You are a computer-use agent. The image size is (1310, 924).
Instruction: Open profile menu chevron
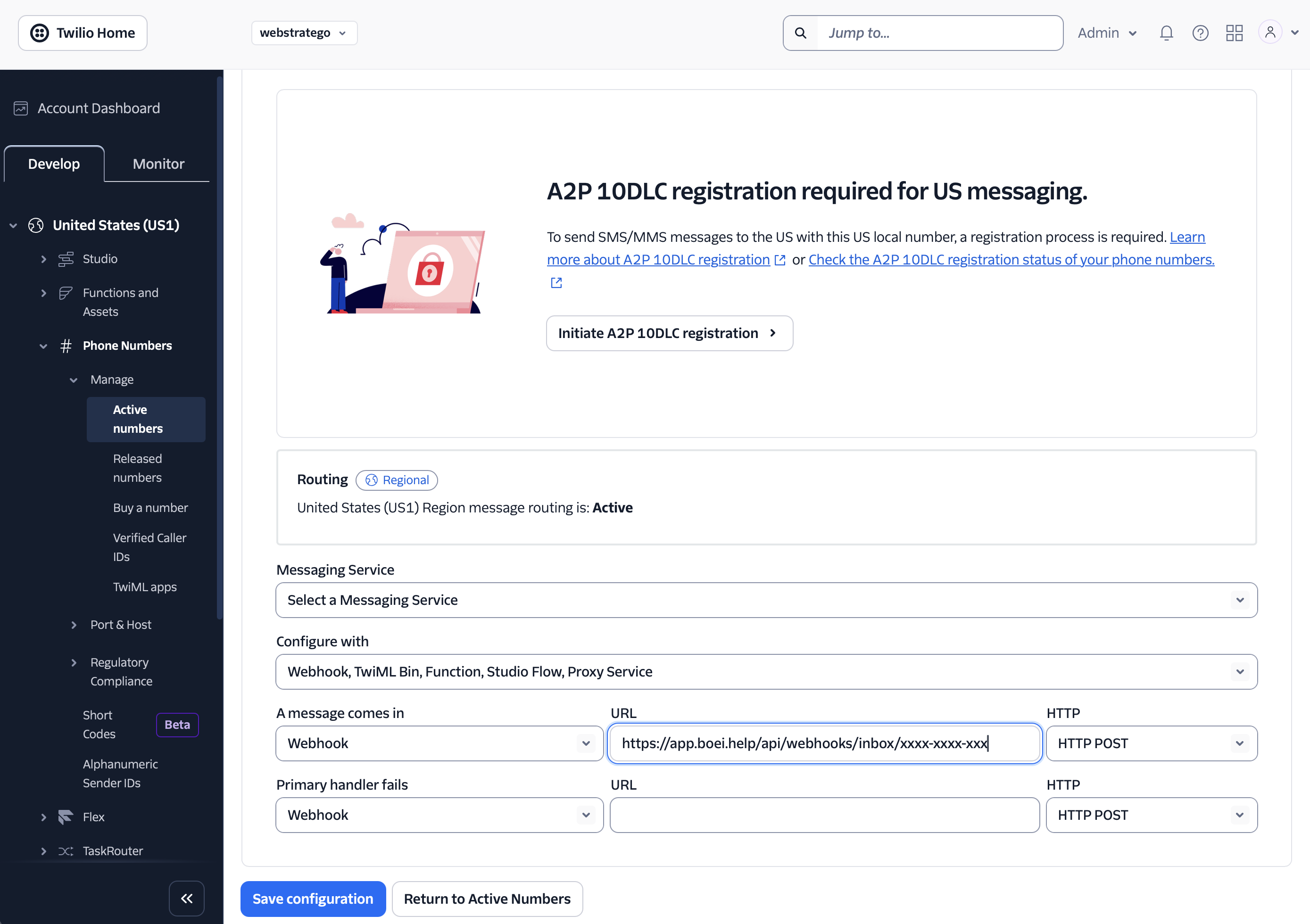click(x=1294, y=33)
